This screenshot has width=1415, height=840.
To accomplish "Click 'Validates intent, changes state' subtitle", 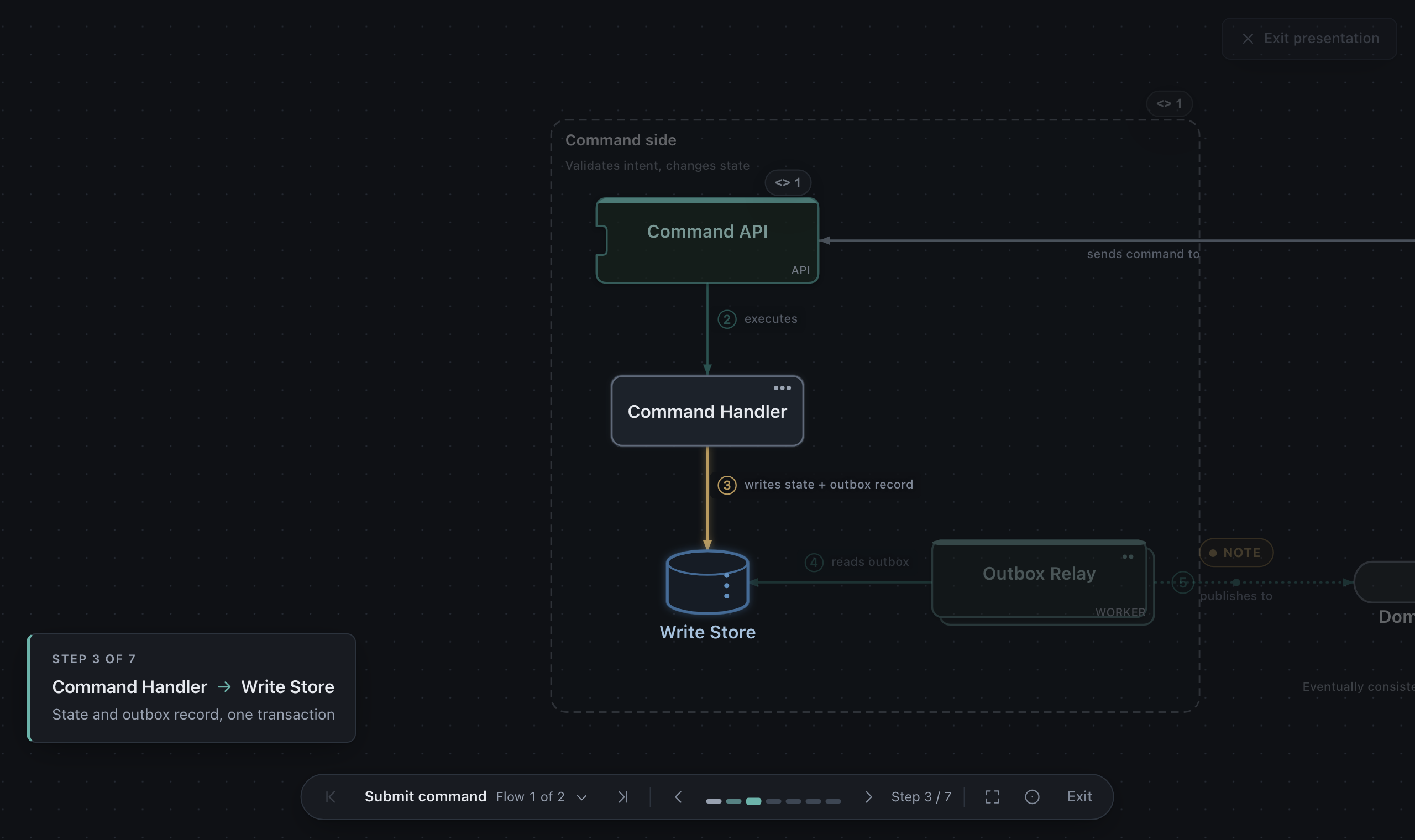I will coord(657,165).
